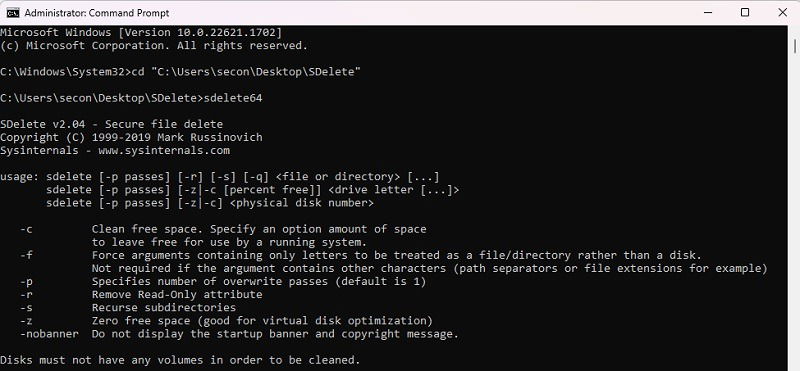Click the "Zero free space" description line
Viewport: 800px width, 371px height.
262,321
